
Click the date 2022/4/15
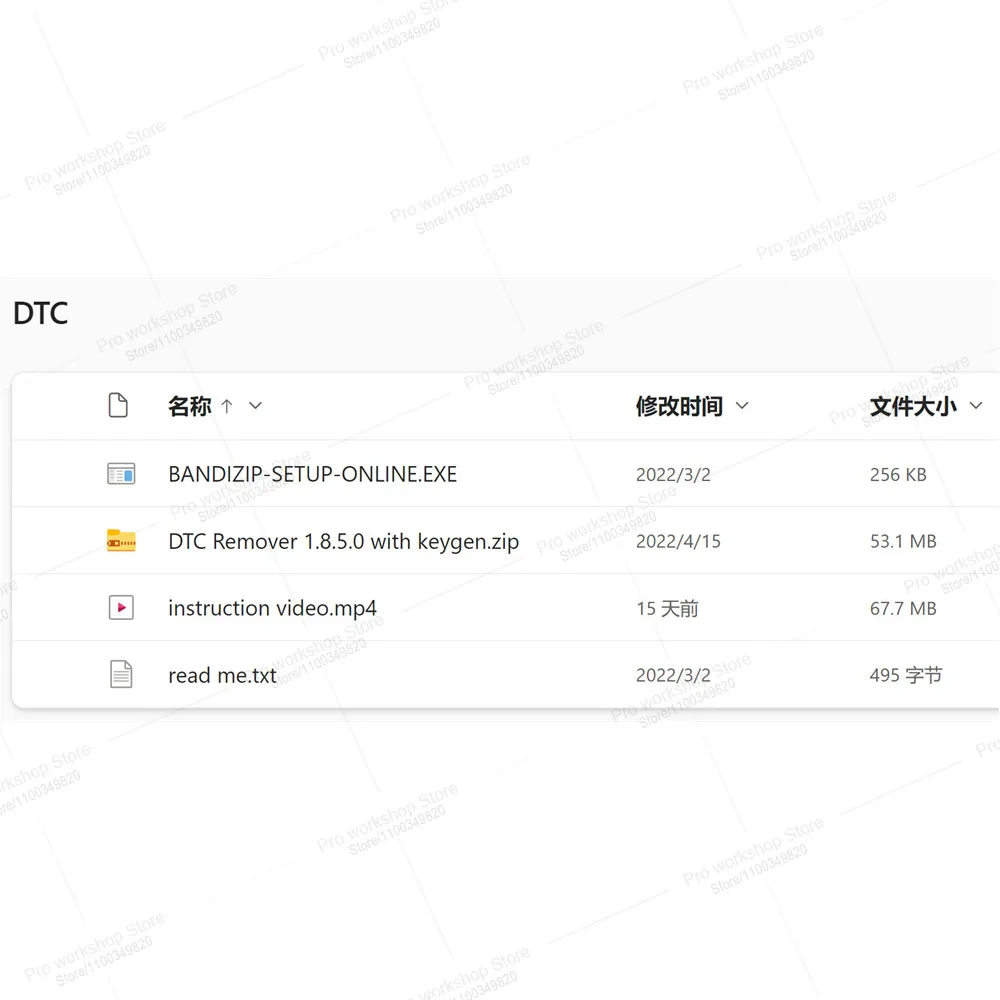click(678, 541)
